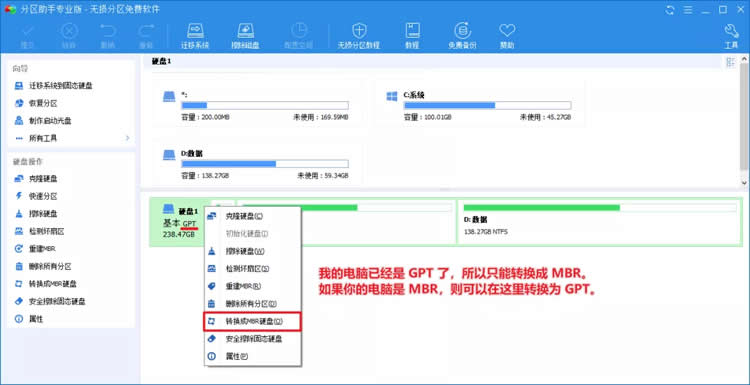The height and width of the screenshot is (385, 750).
Task: Click the disk list vertical scrollbar down arrow
Action: coord(745,183)
